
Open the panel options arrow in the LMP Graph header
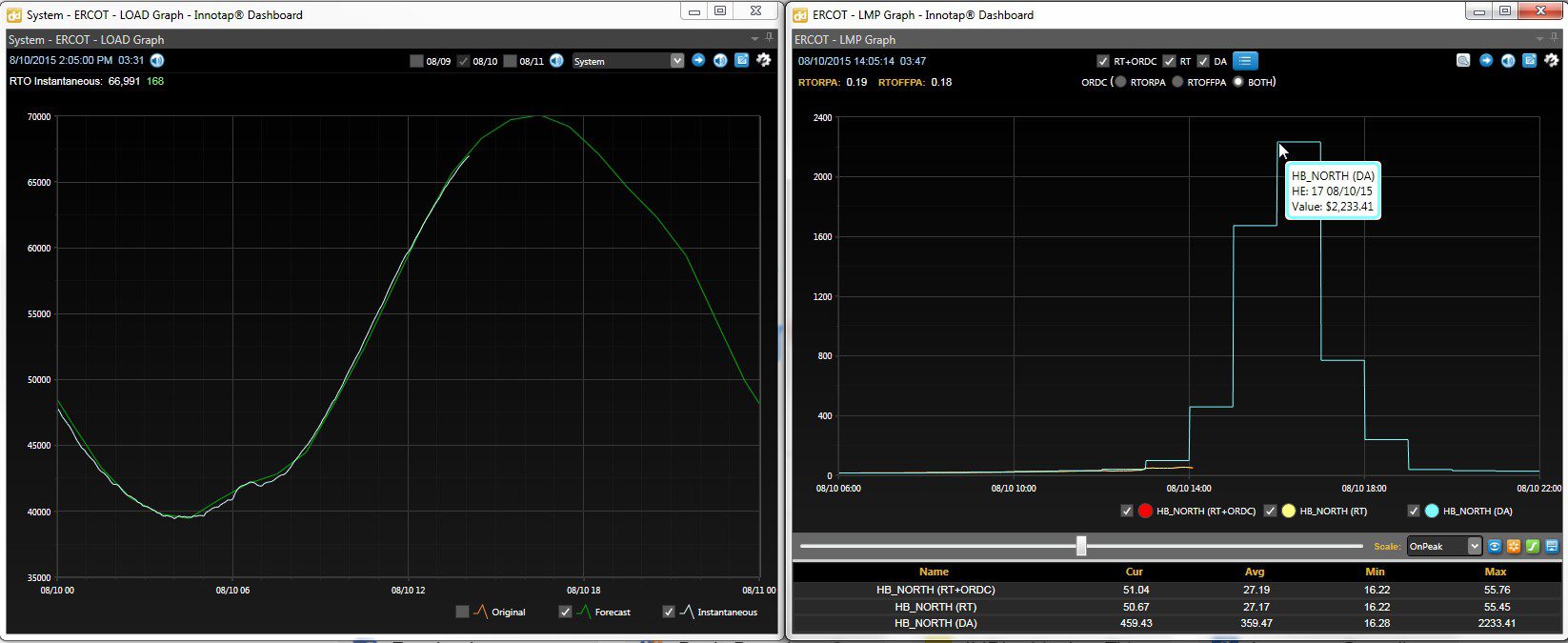[1540, 38]
